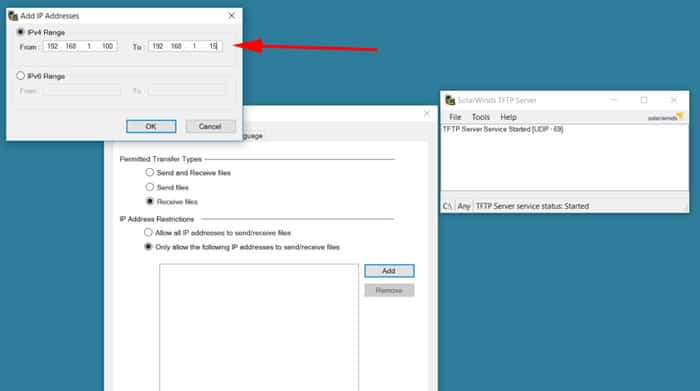Click 'TFTP Server Service Started' log entry
This screenshot has height=391, width=700.
click(503, 129)
